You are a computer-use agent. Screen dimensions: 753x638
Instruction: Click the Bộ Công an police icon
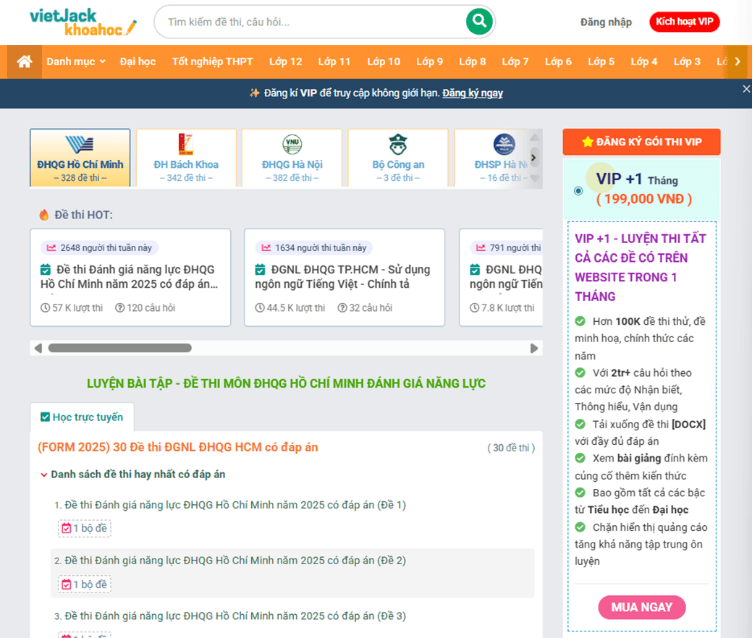[x=398, y=144]
